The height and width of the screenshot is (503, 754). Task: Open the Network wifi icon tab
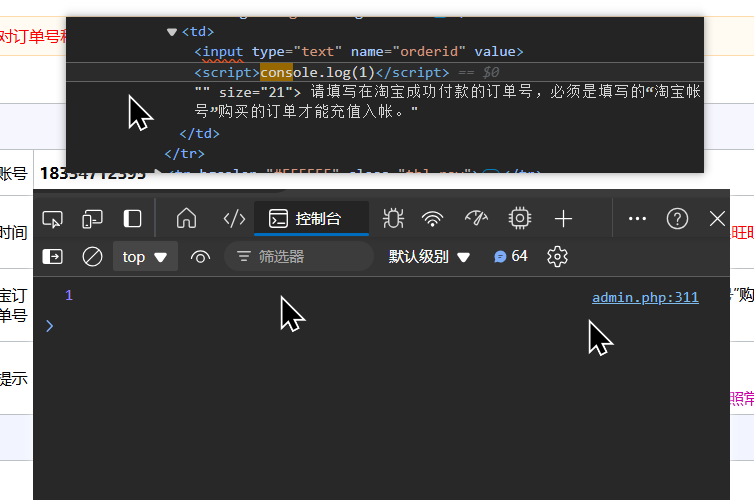432,219
